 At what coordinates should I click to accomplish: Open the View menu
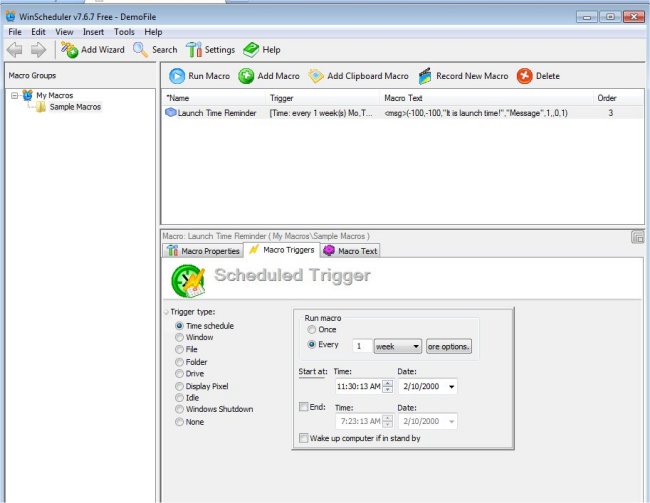64,32
